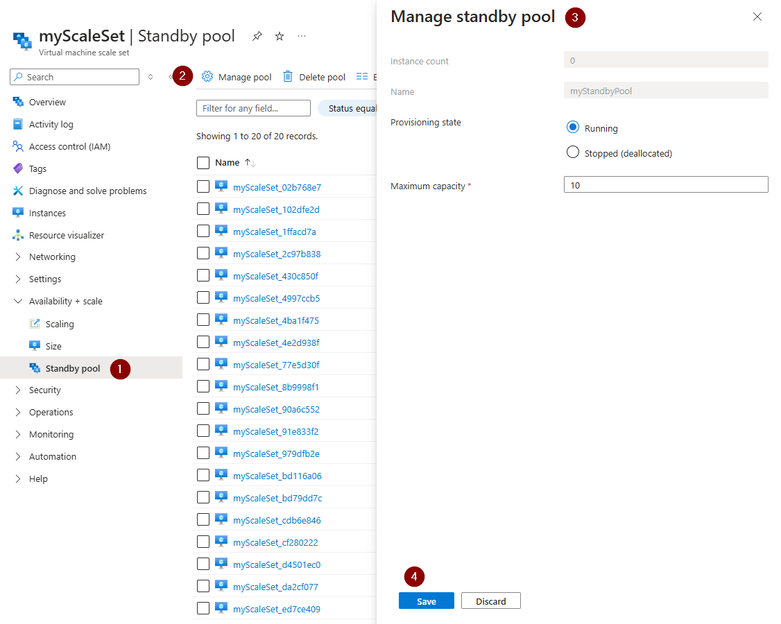781x624 pixels.
Task: Open Access control (IAM) page
Action: pos(70,146)
